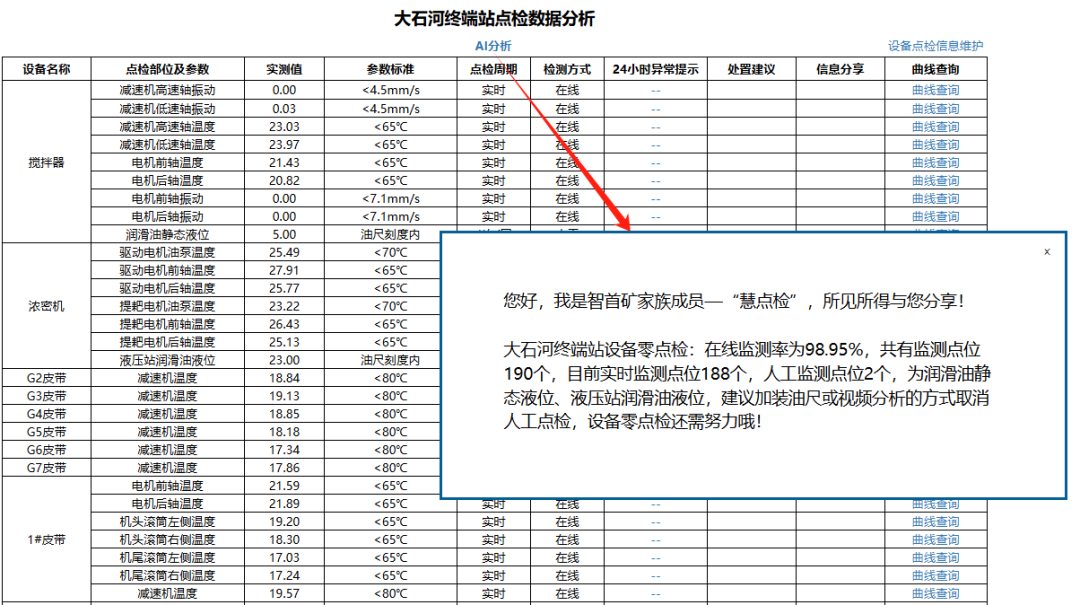This screenshot has height=605, width=1080.
Task: Open 曲线查询 for 机头滚筒左侧温度 row
Action: pyautogui.click(x=935, y=522)
